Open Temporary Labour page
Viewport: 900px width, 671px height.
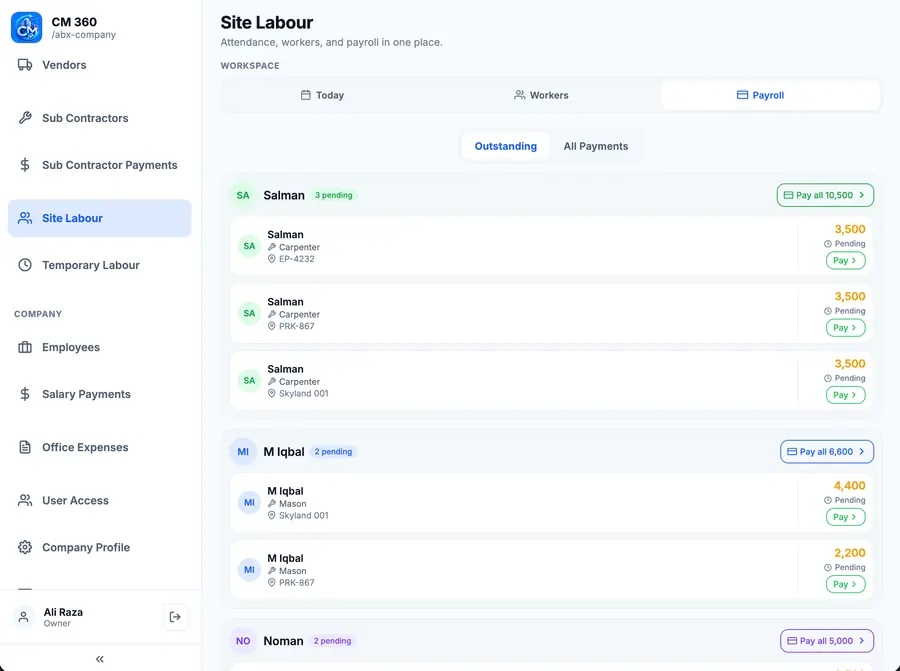pyautogui.click(x=99, y=265)
